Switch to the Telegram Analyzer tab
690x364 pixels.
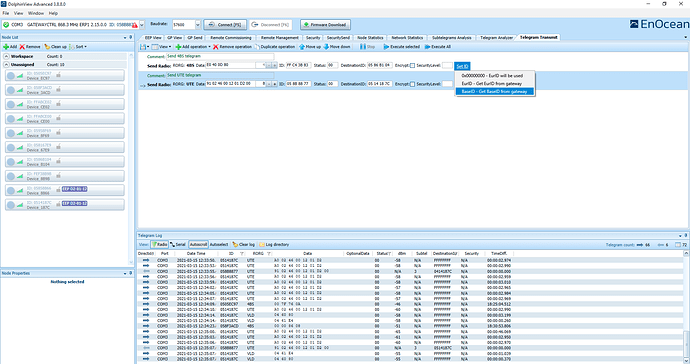496,37
